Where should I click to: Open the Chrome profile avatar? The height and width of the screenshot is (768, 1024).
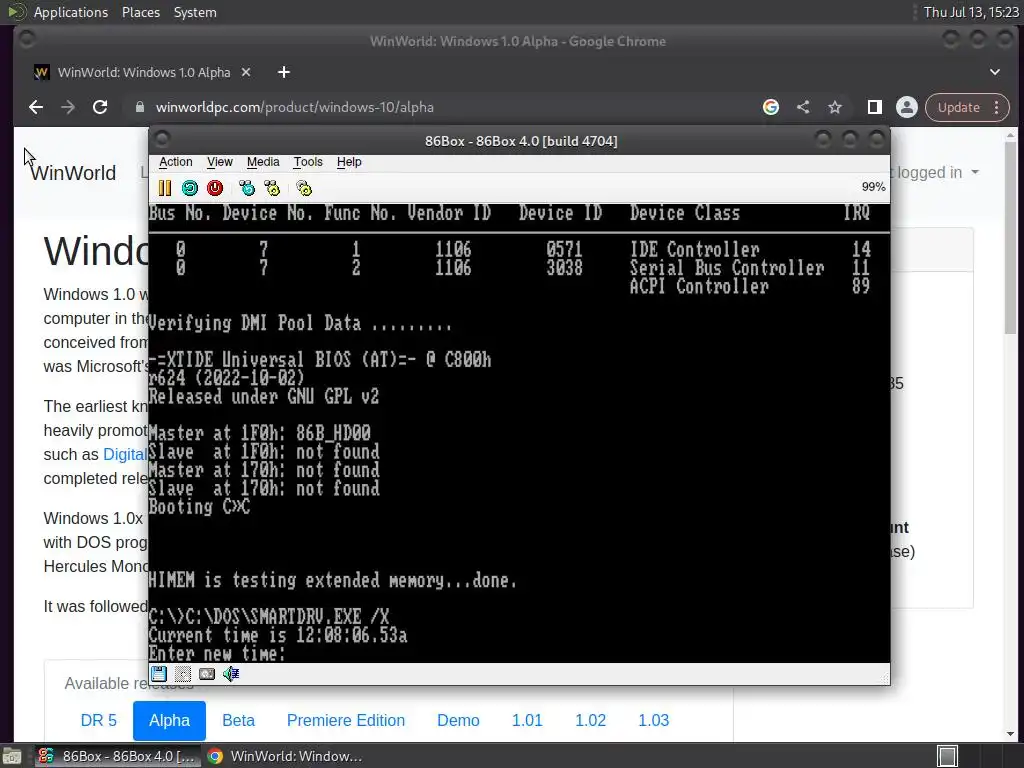tap(906, 107)
